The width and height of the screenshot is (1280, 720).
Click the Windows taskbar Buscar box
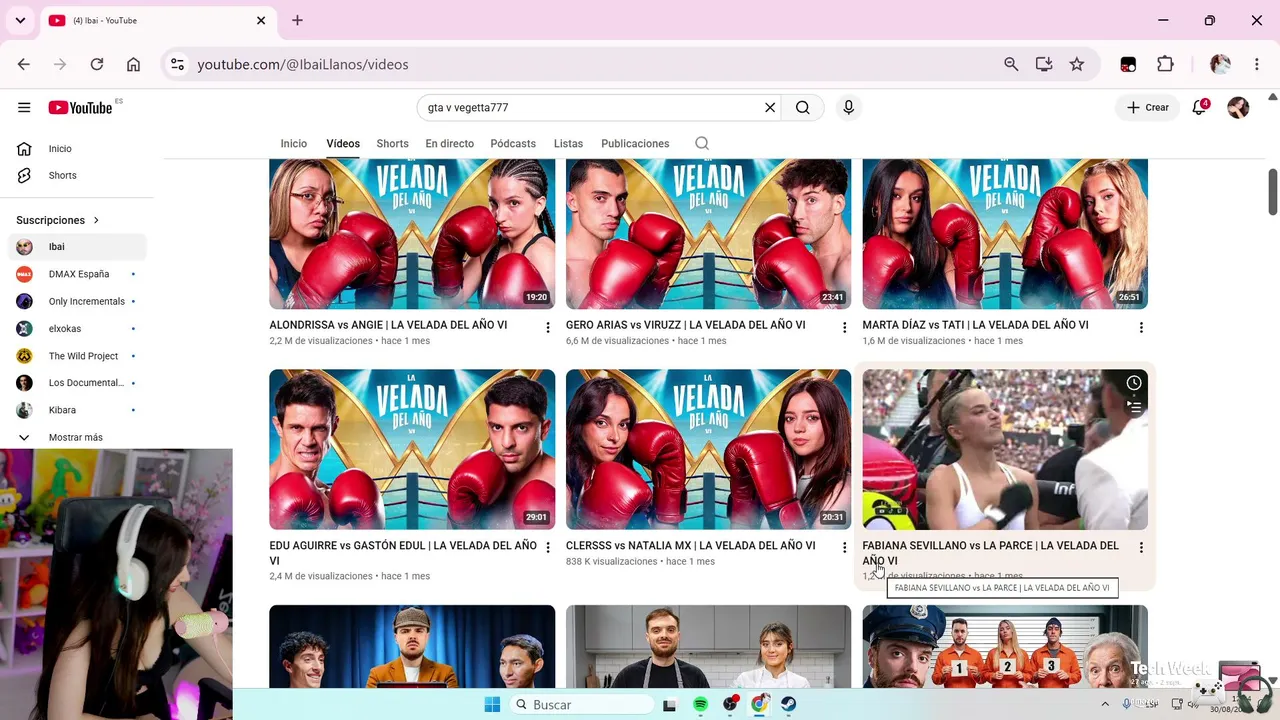(583, 704)
